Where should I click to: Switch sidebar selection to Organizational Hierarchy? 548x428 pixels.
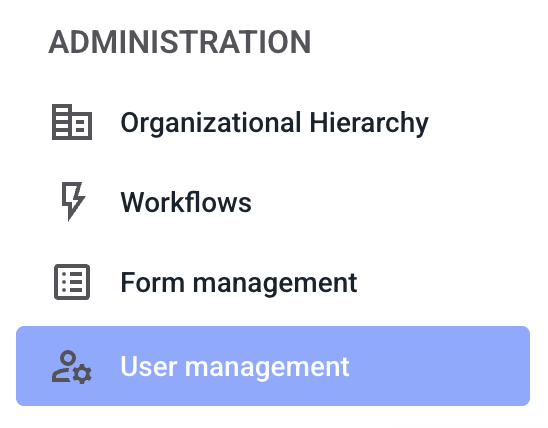tap(273, 122)
